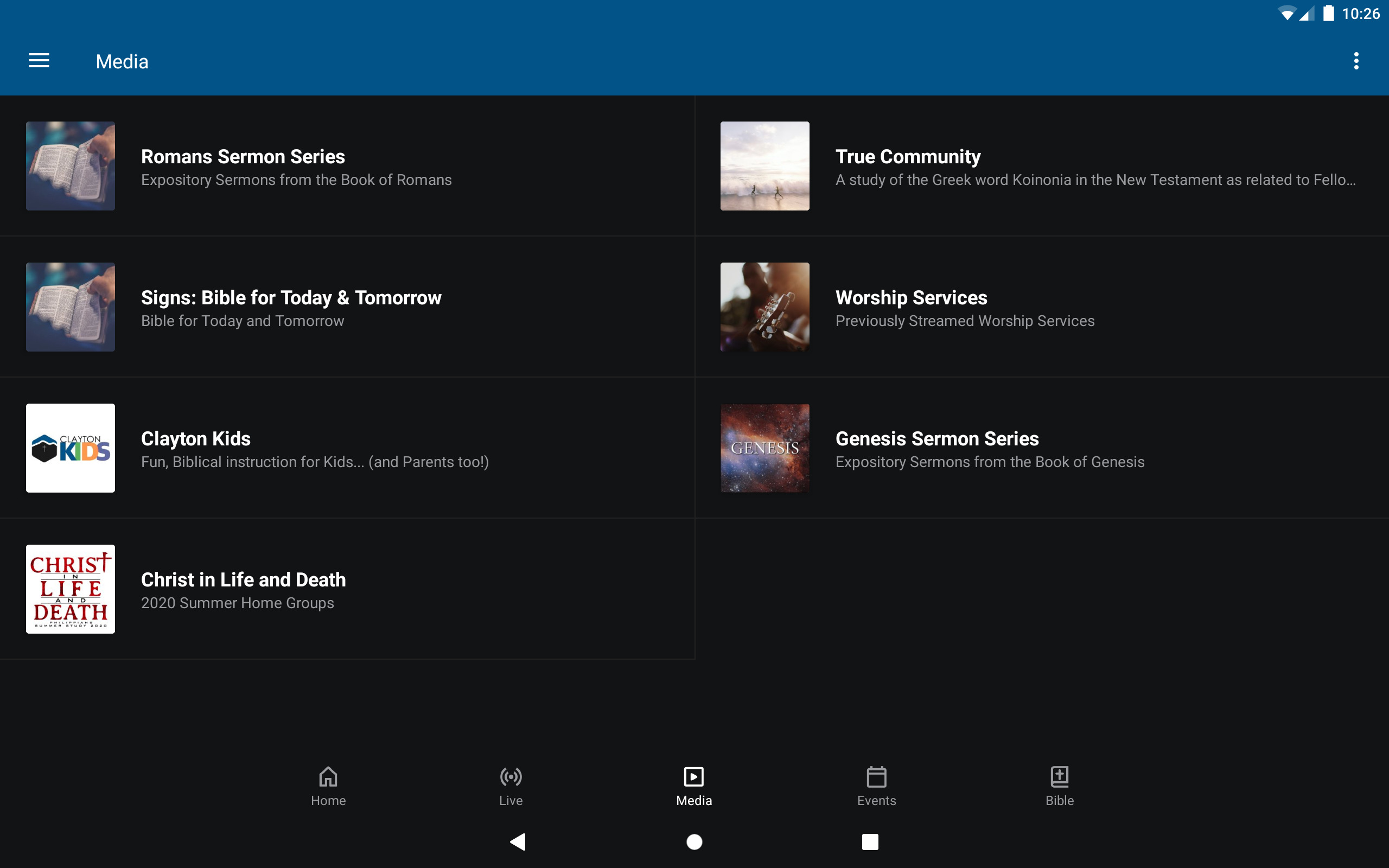Open the overflow options menu

(1356, 60)
